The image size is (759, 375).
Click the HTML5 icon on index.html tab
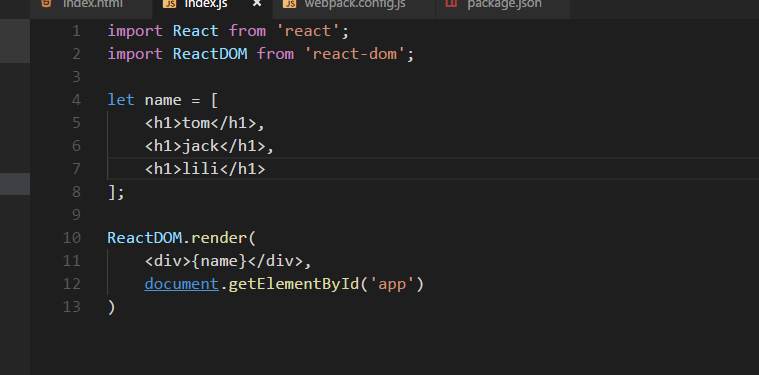point(46,4)
